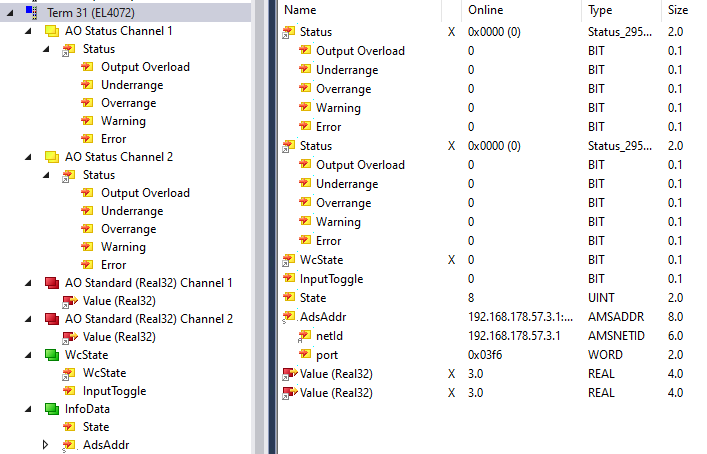Click the Term 31 (EL4072) terminal icon
Image resolution: width=707 pixels, height=454 pixels.
point(32,12)
